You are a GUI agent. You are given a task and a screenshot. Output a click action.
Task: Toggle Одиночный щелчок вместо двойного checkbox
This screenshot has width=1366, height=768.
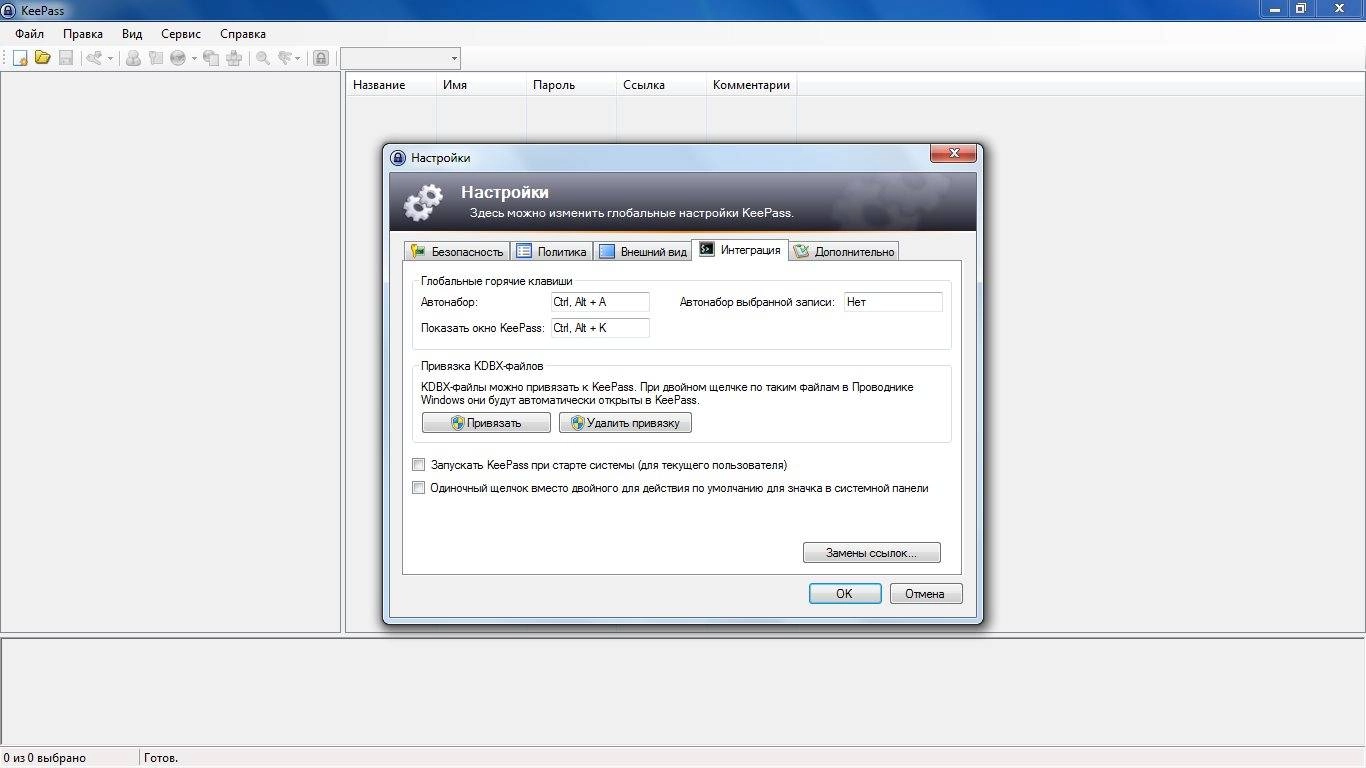[x=419, y=488]
